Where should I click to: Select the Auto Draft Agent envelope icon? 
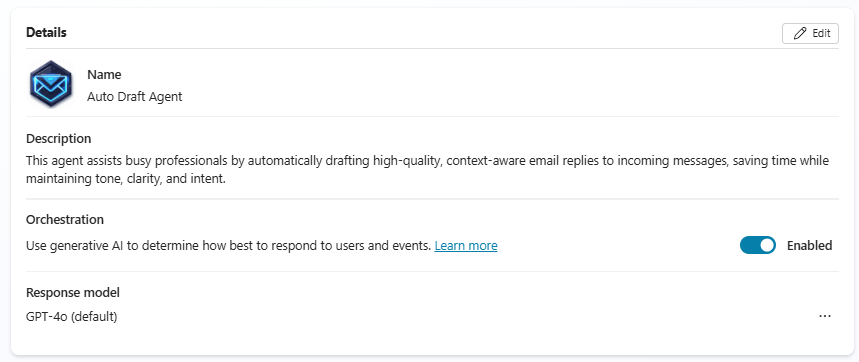tap(50, 84)
